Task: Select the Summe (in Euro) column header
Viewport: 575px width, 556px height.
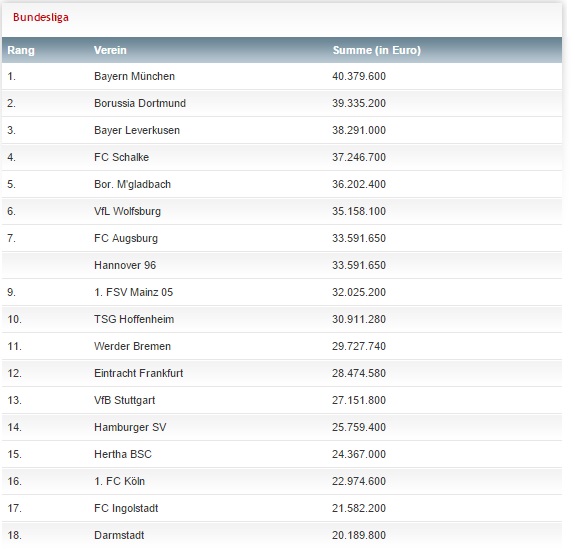Action: 377,50
